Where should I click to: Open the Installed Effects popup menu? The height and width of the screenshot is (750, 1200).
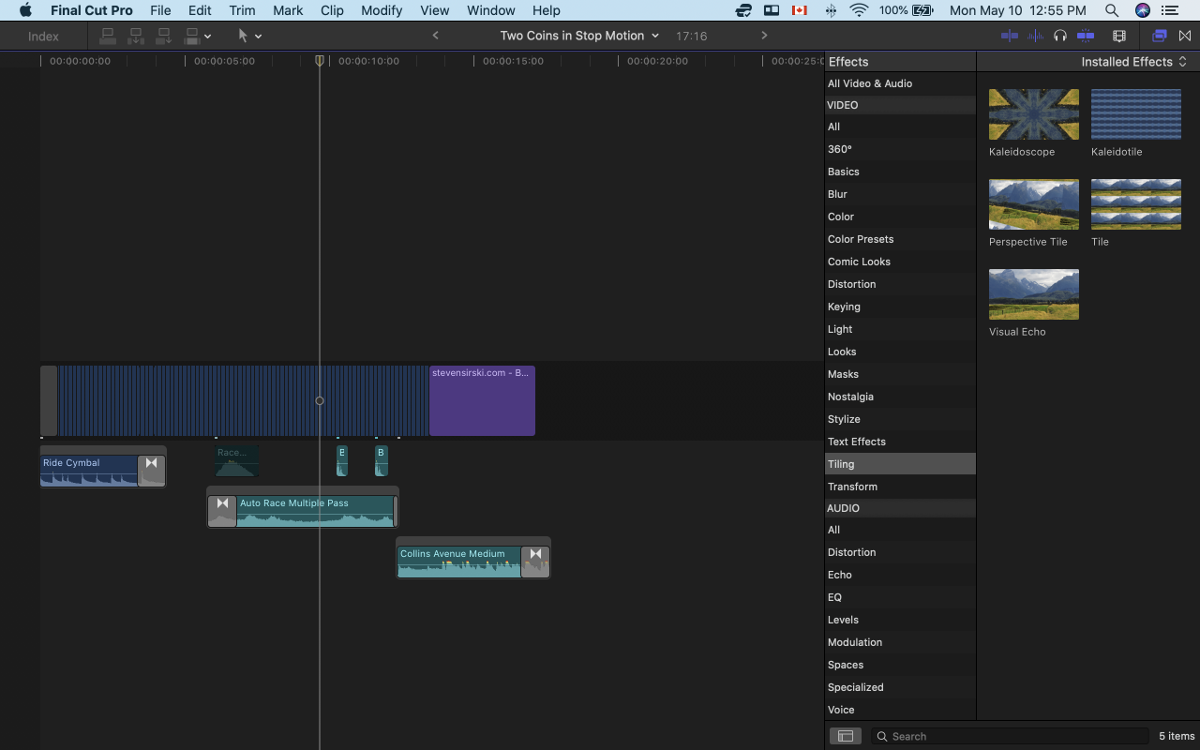[x=1133, y=62]
